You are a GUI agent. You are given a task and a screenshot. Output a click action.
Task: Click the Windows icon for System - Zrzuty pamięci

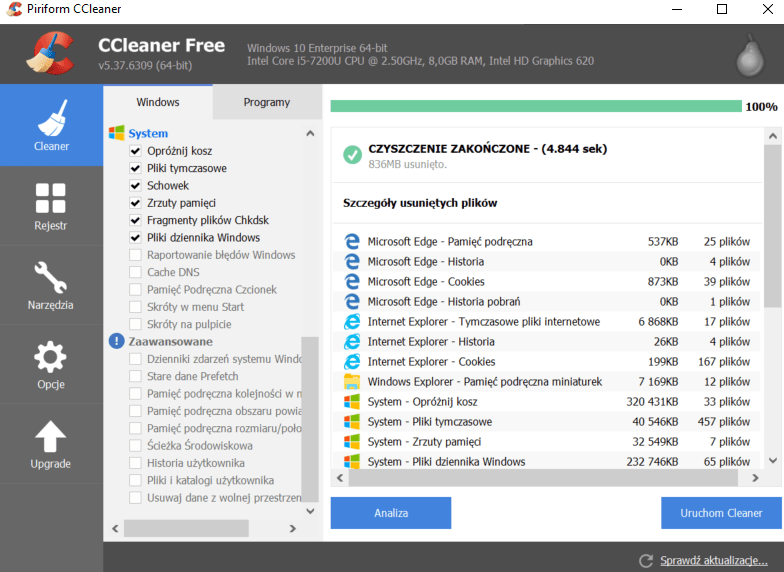click(x=352, y=442)
